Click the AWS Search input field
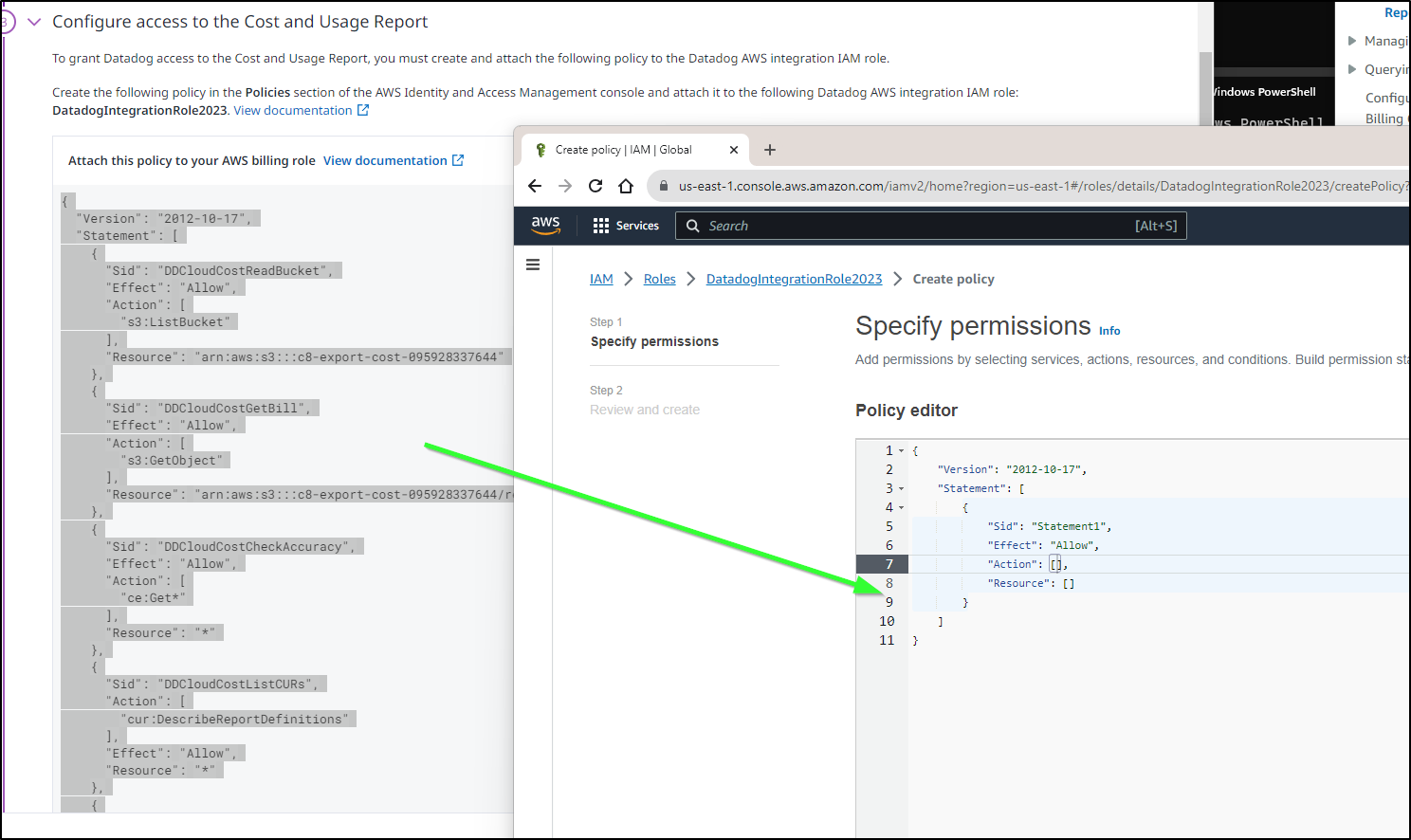Image resolution: width=1411 pixels, height=840 pixels. pyautogui.click(x=931, y=226)
